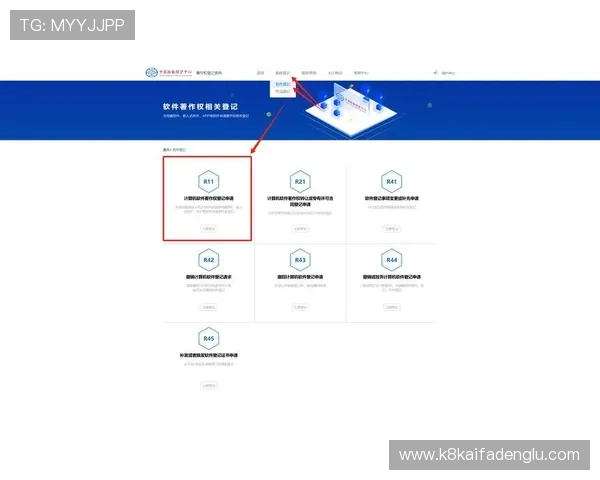Open the R45 hexagon icon

coord(208,337)
